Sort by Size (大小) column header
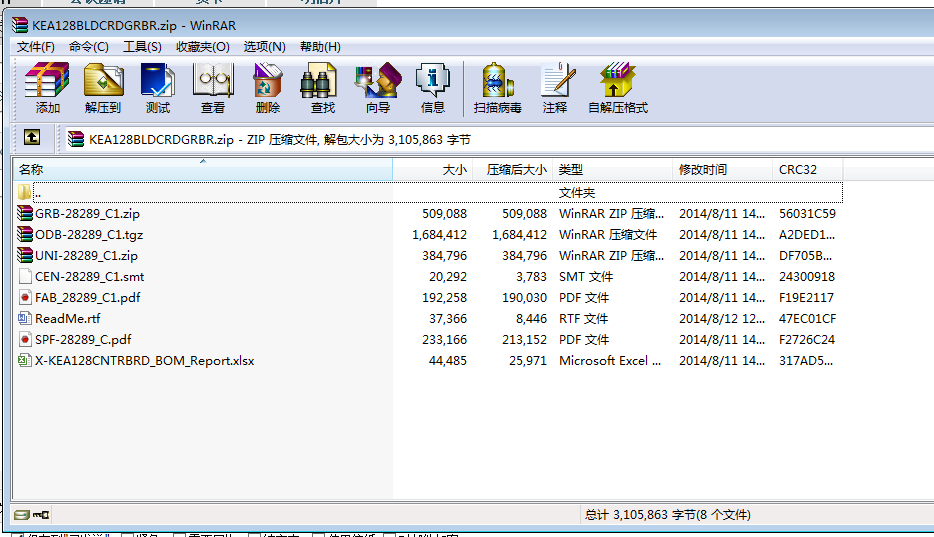Viewport: 934px width, 537px height. pyautogui.click(x=432, y=170)
